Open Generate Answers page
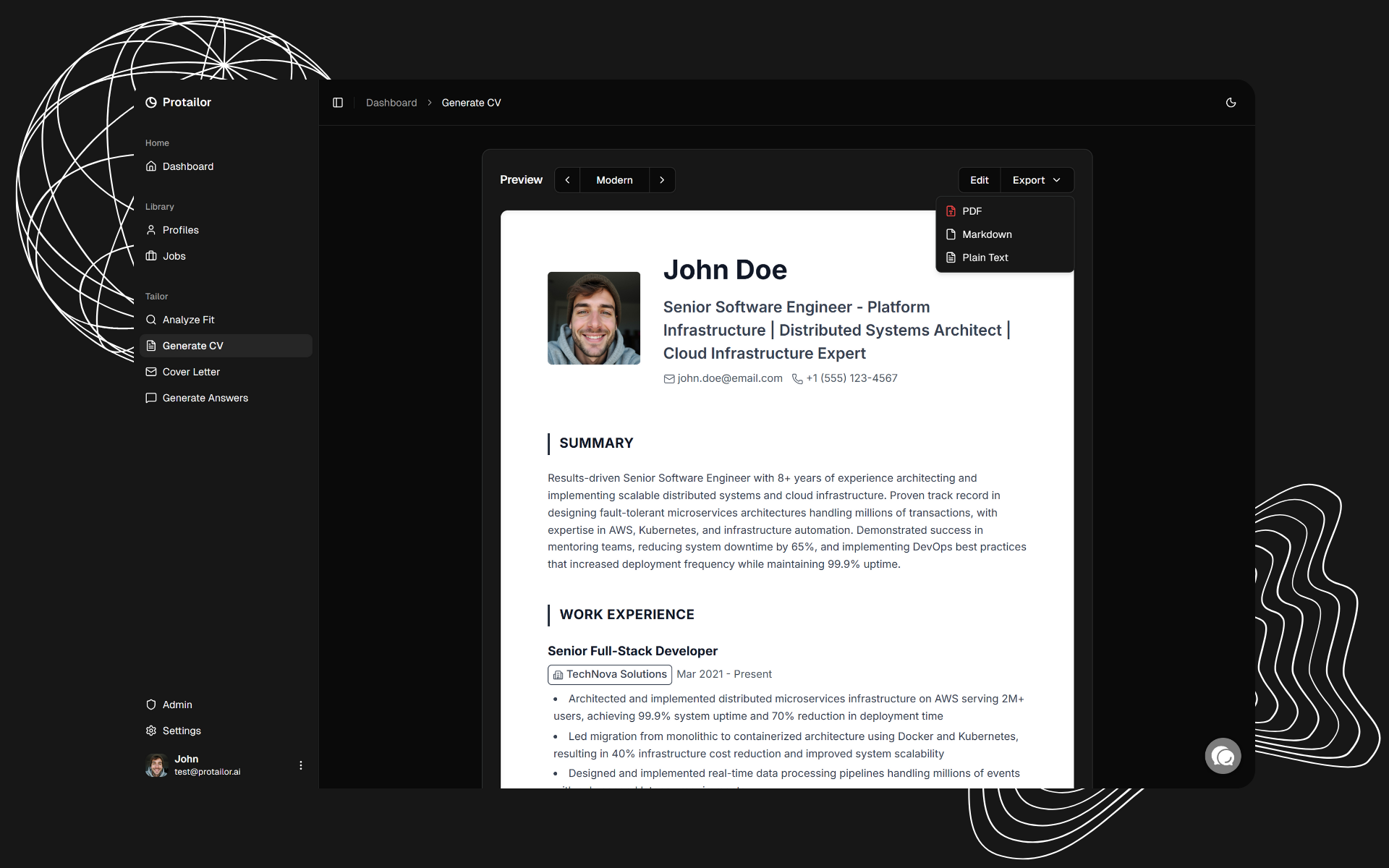This screenshot has width=1389, height=868. coord(205,398)
